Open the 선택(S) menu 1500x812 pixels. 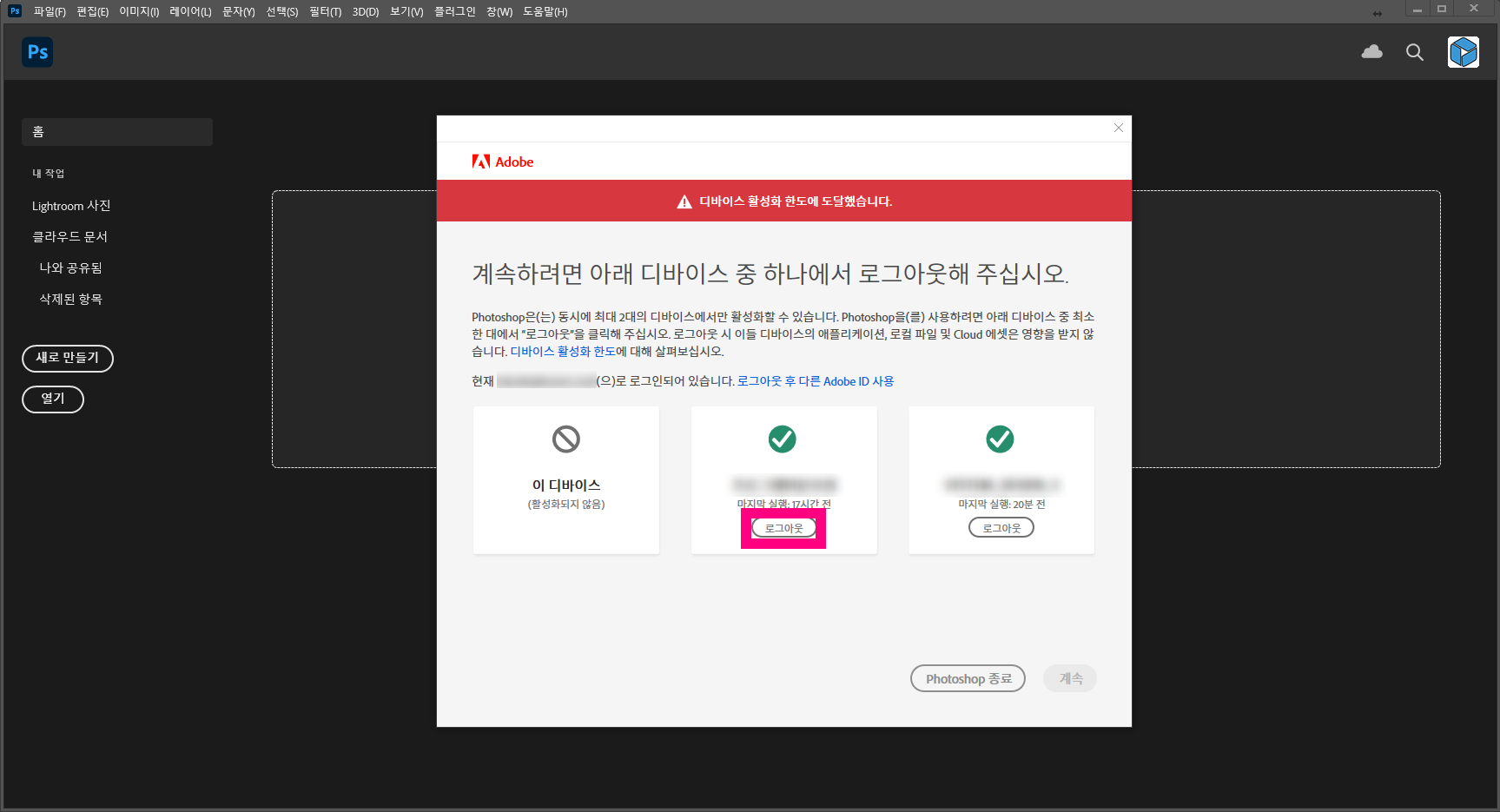pyautogui.click(x=282, y=11)
